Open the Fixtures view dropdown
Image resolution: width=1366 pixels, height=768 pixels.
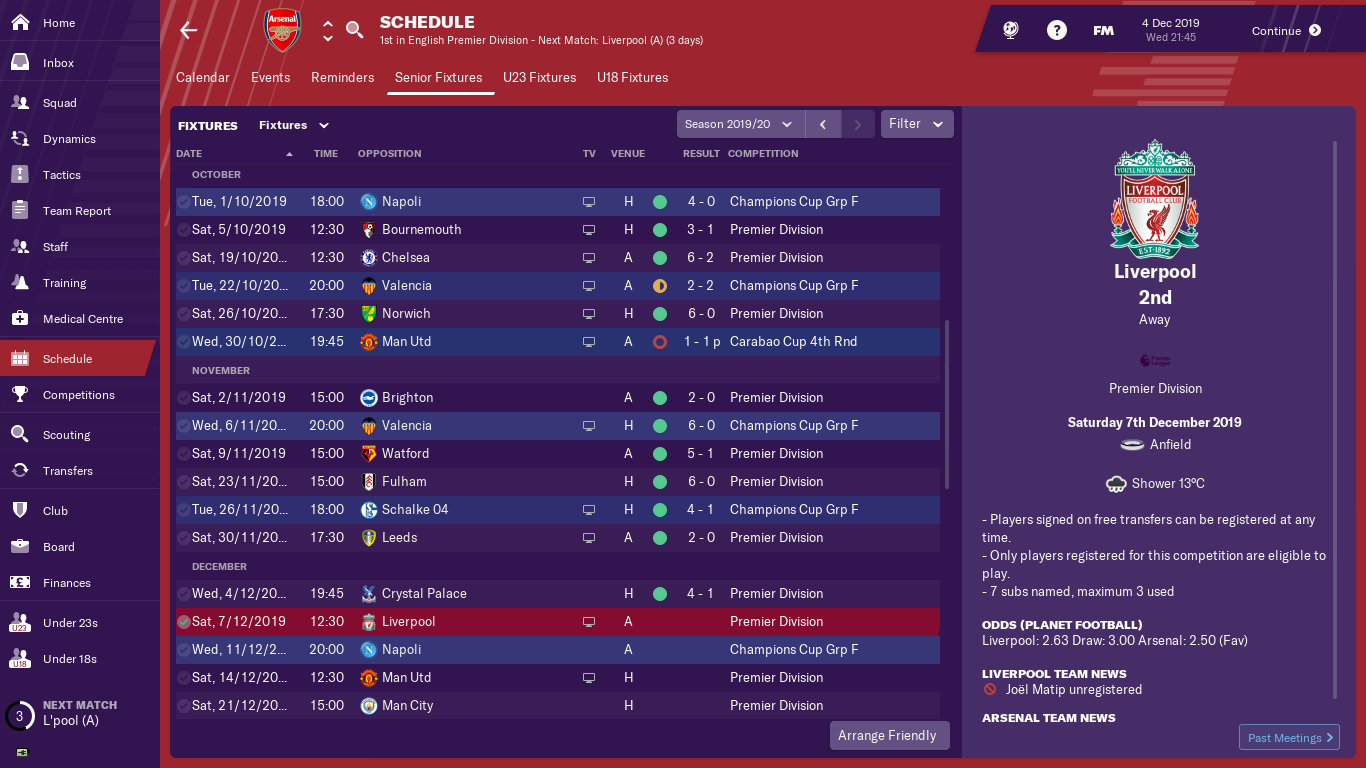(x=294, y=125)
